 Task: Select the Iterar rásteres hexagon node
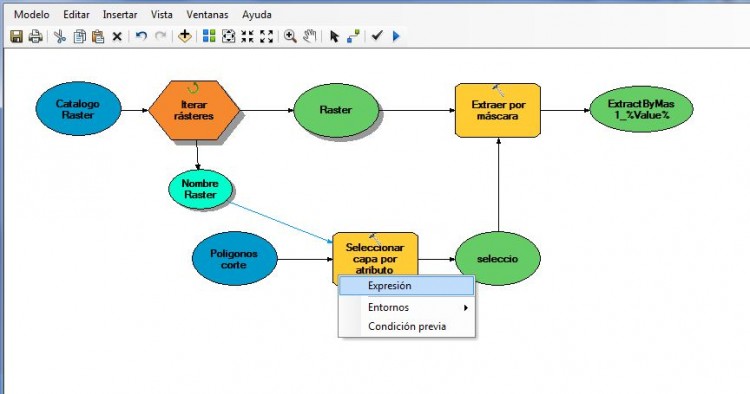point(194,110)
